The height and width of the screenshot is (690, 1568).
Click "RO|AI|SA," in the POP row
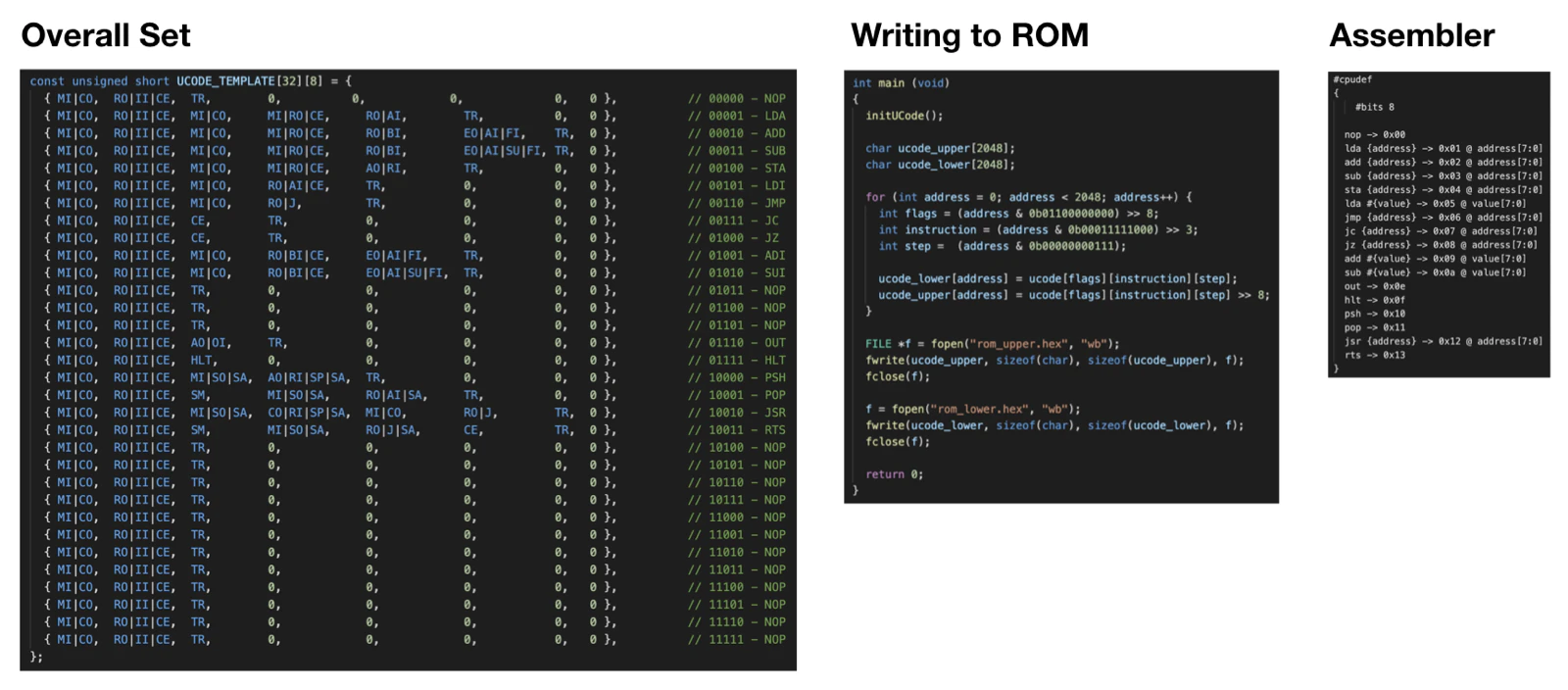coord(397,395)
